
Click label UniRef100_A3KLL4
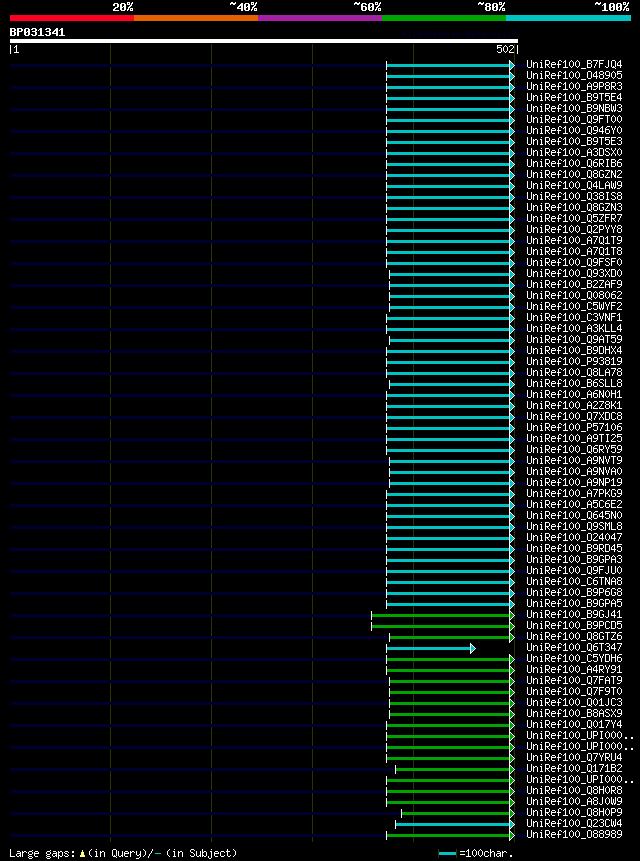[574, 328]
